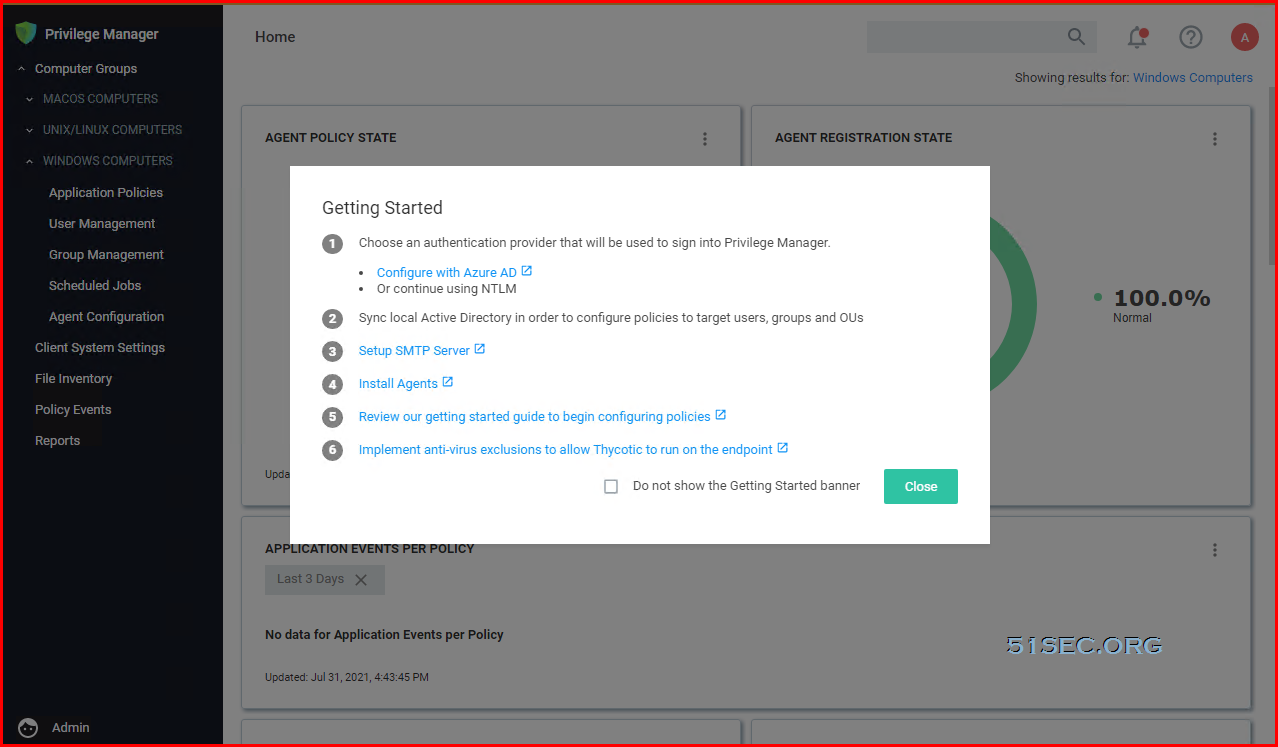Image resolution: width=1278 pixels, height=747 pixels.
Task: Click the Admin label in the sidebar
Action: click(71, 728)
